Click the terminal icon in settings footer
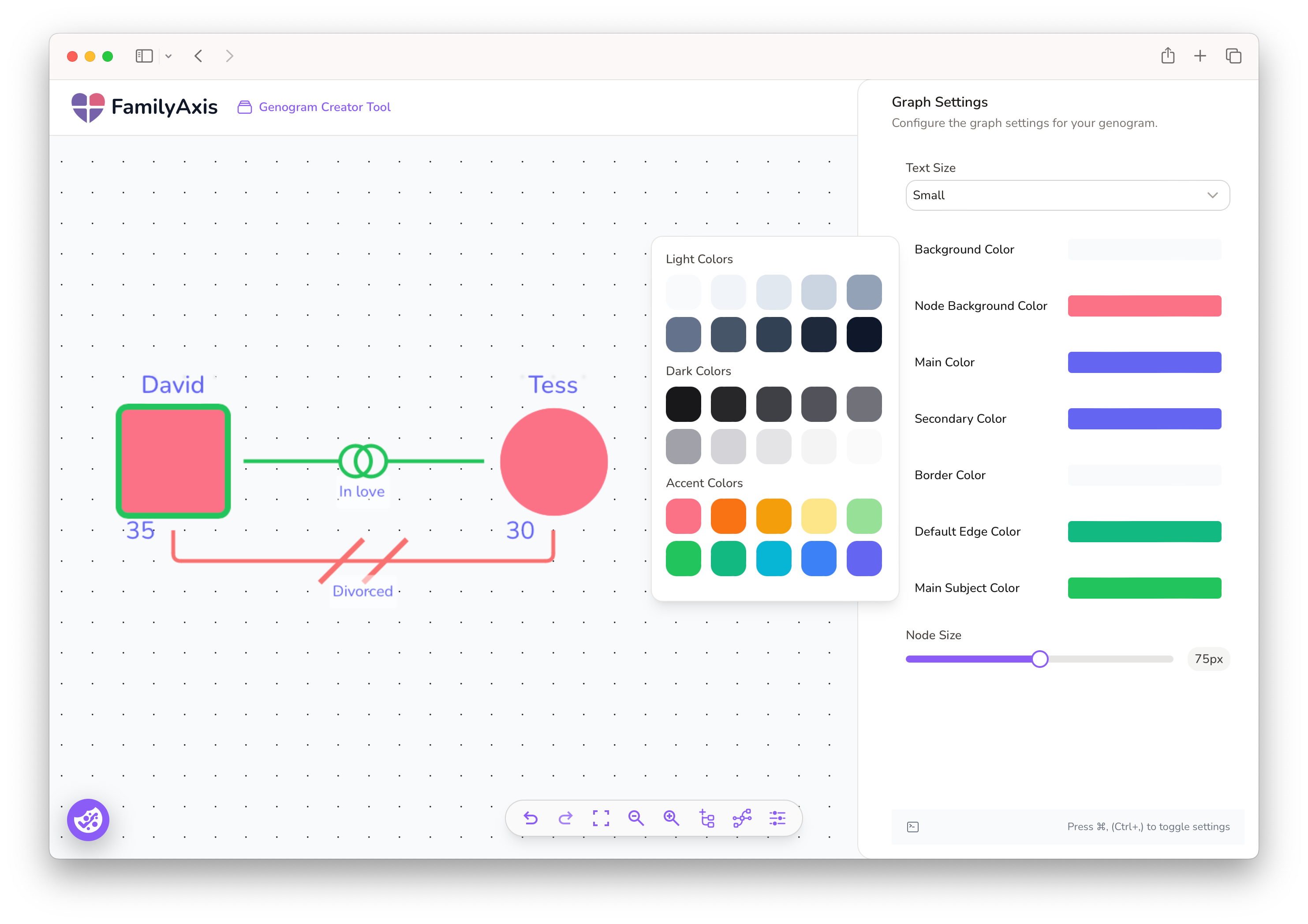Image resolution: width=1308 pixels, height=924 pixels. (912, 827)
